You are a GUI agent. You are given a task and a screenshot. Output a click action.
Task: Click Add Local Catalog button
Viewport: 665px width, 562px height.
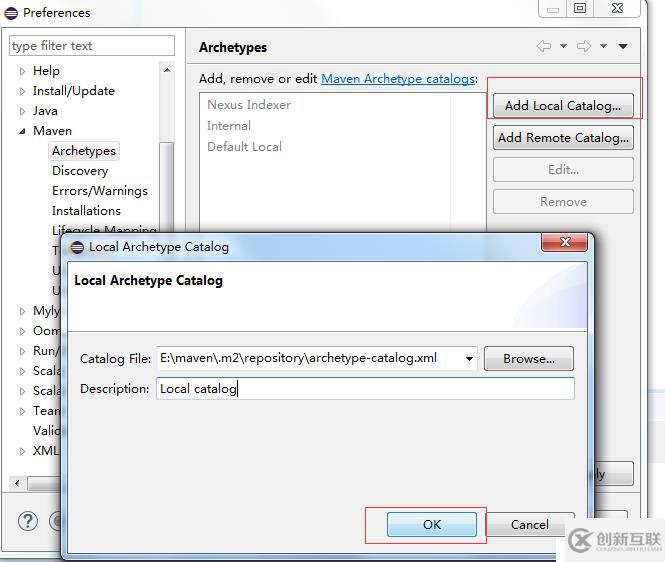(x=563, y=106)
